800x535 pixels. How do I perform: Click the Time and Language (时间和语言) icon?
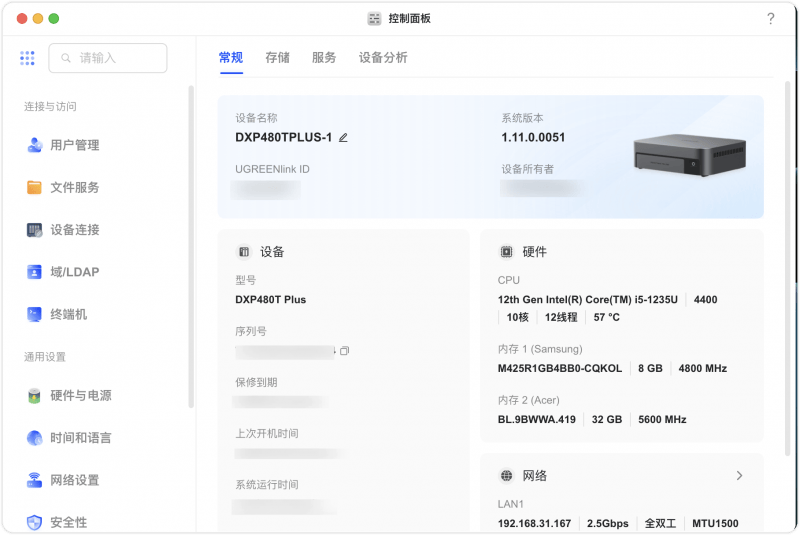[34, 438]
